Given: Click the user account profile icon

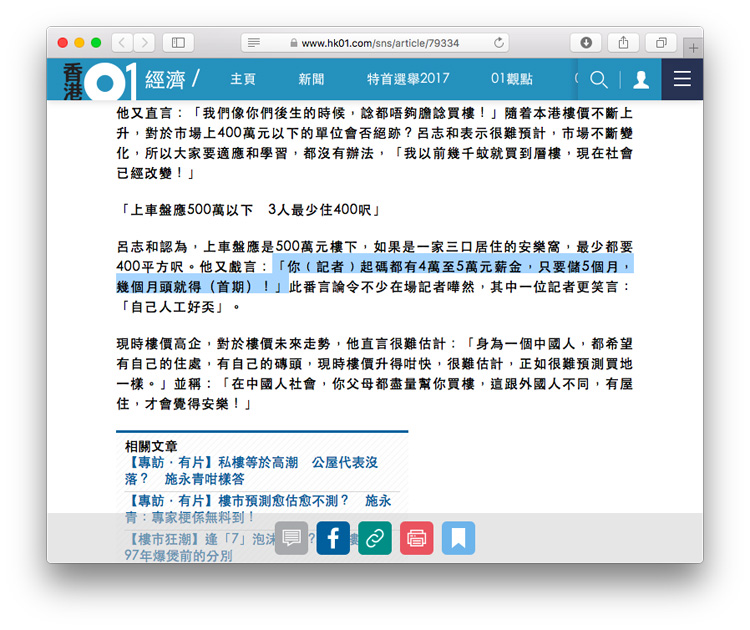Looking at the screenshot, I should pos(641,80).
